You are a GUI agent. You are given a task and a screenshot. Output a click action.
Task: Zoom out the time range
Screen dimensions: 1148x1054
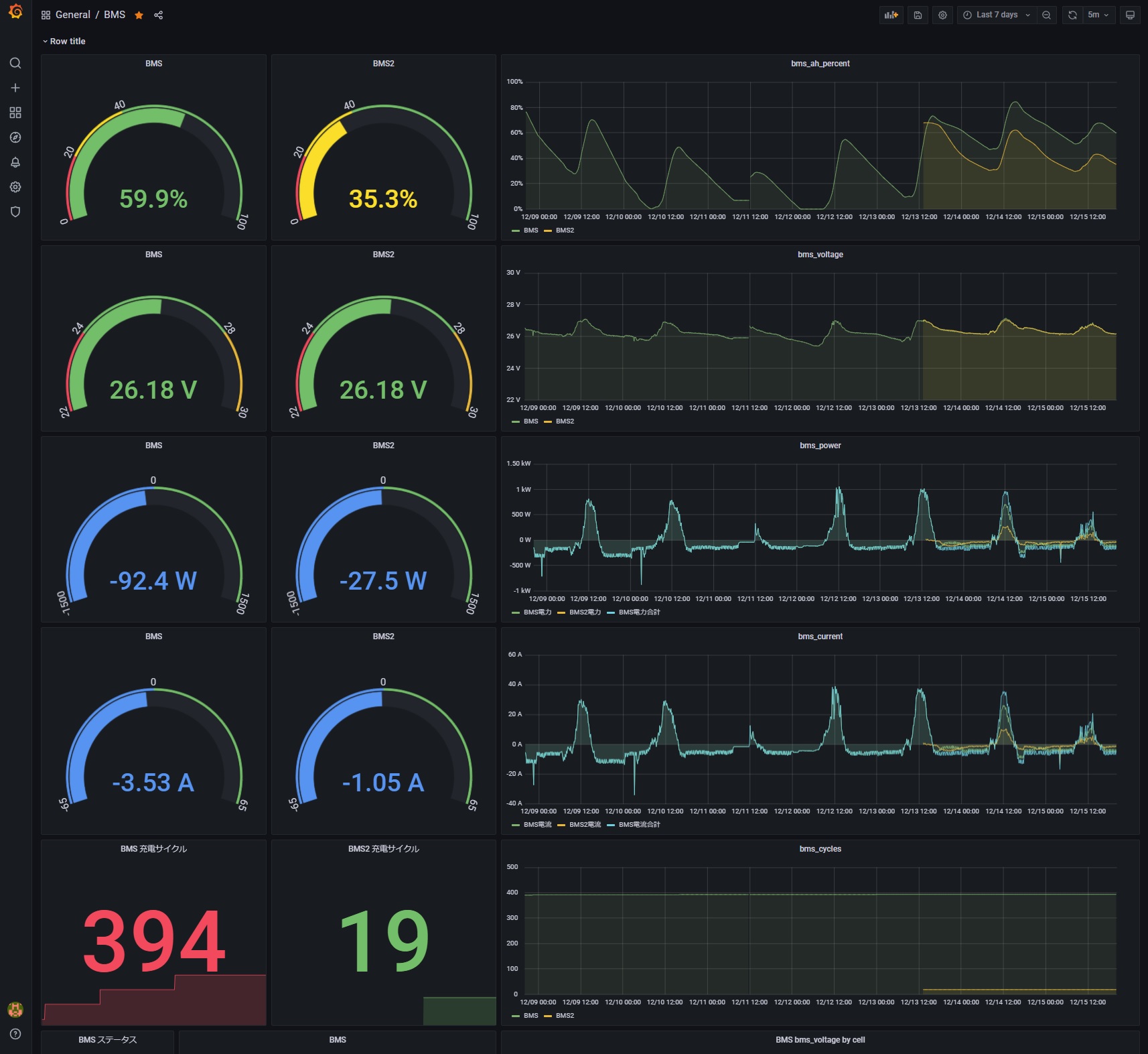(1046, 15)
